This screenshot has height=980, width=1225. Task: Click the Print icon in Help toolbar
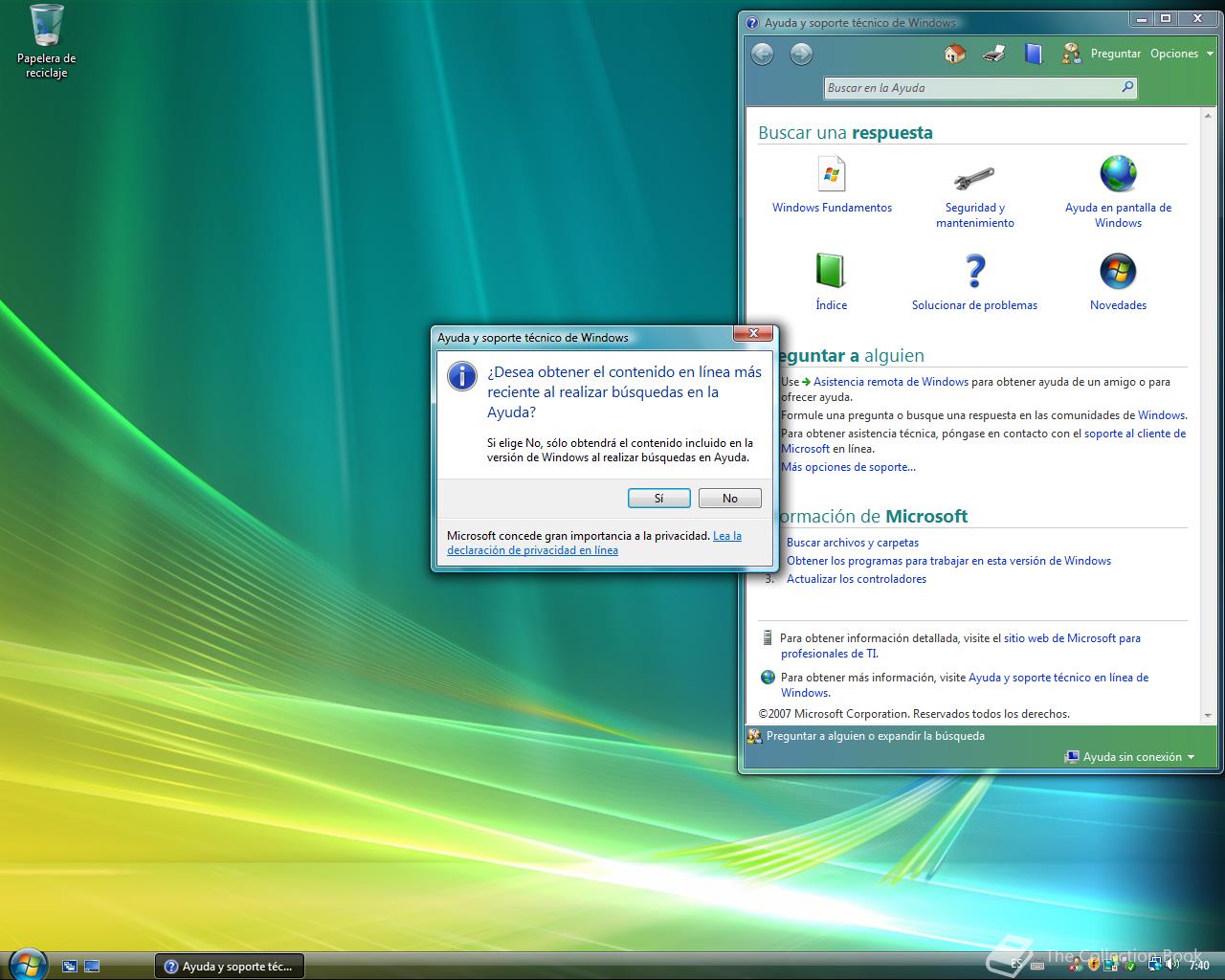coord(994,54)
